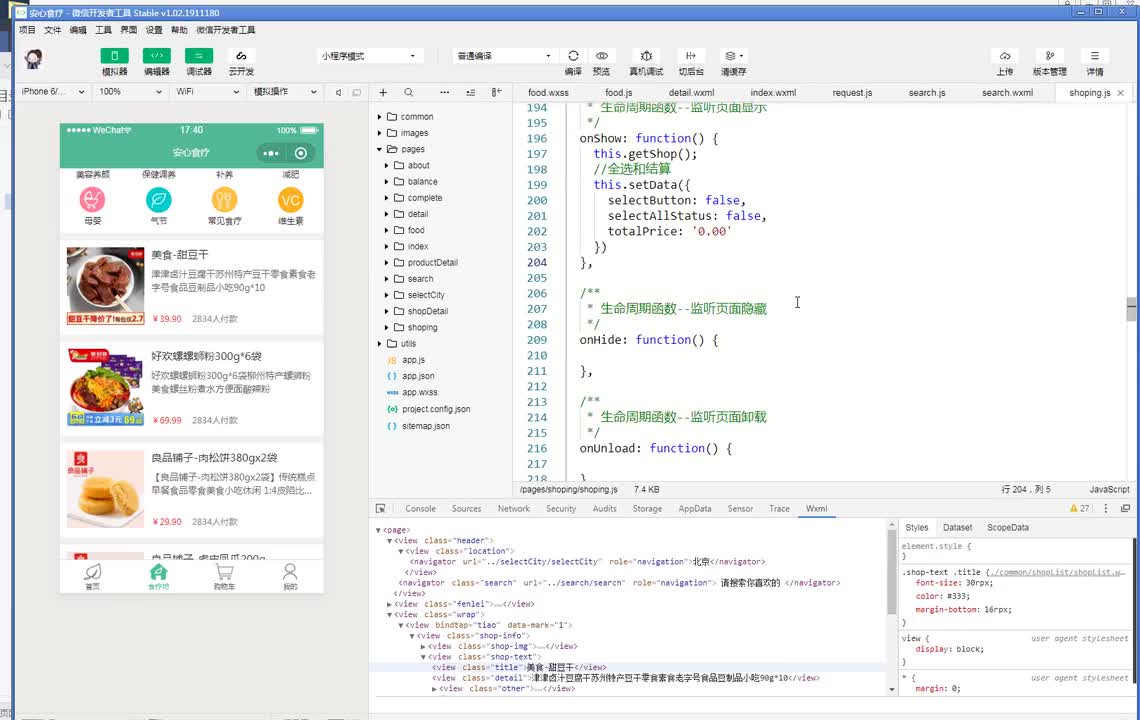1140x720 pixels.
Task: Open the Console tab in debugger
Action: click(x=420, y=509)
